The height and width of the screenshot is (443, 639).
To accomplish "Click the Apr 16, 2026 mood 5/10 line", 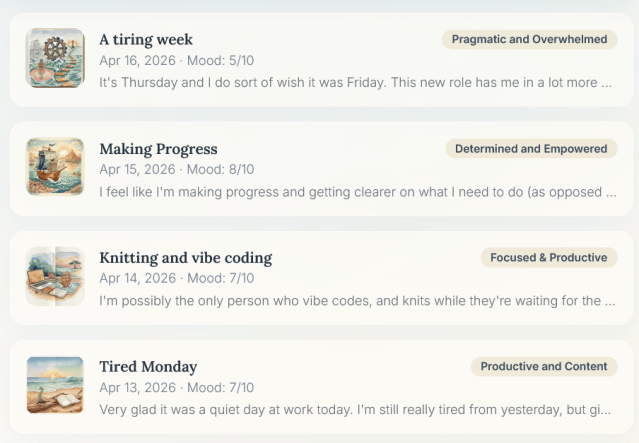I will [176, 61].
